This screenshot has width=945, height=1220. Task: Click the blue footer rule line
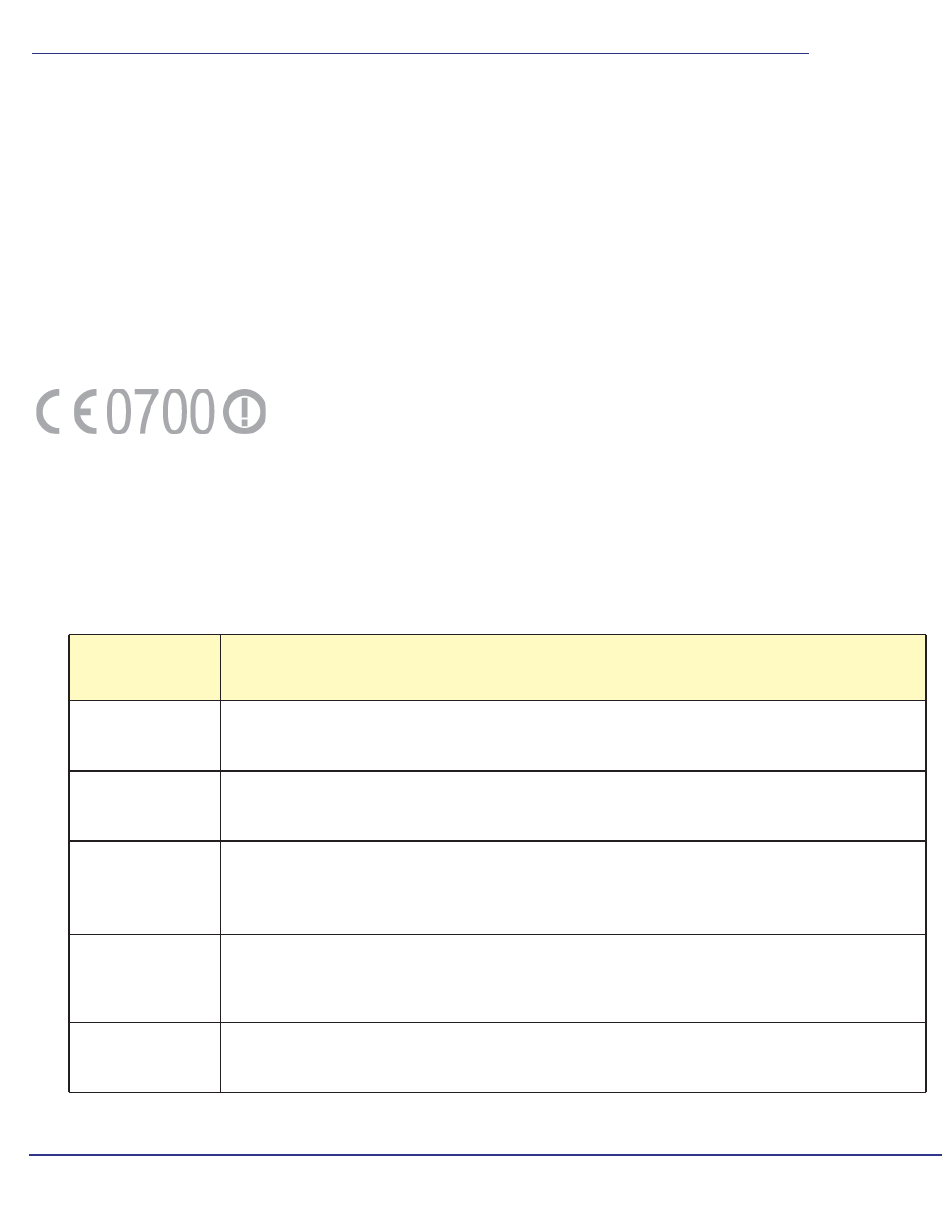485,1155
